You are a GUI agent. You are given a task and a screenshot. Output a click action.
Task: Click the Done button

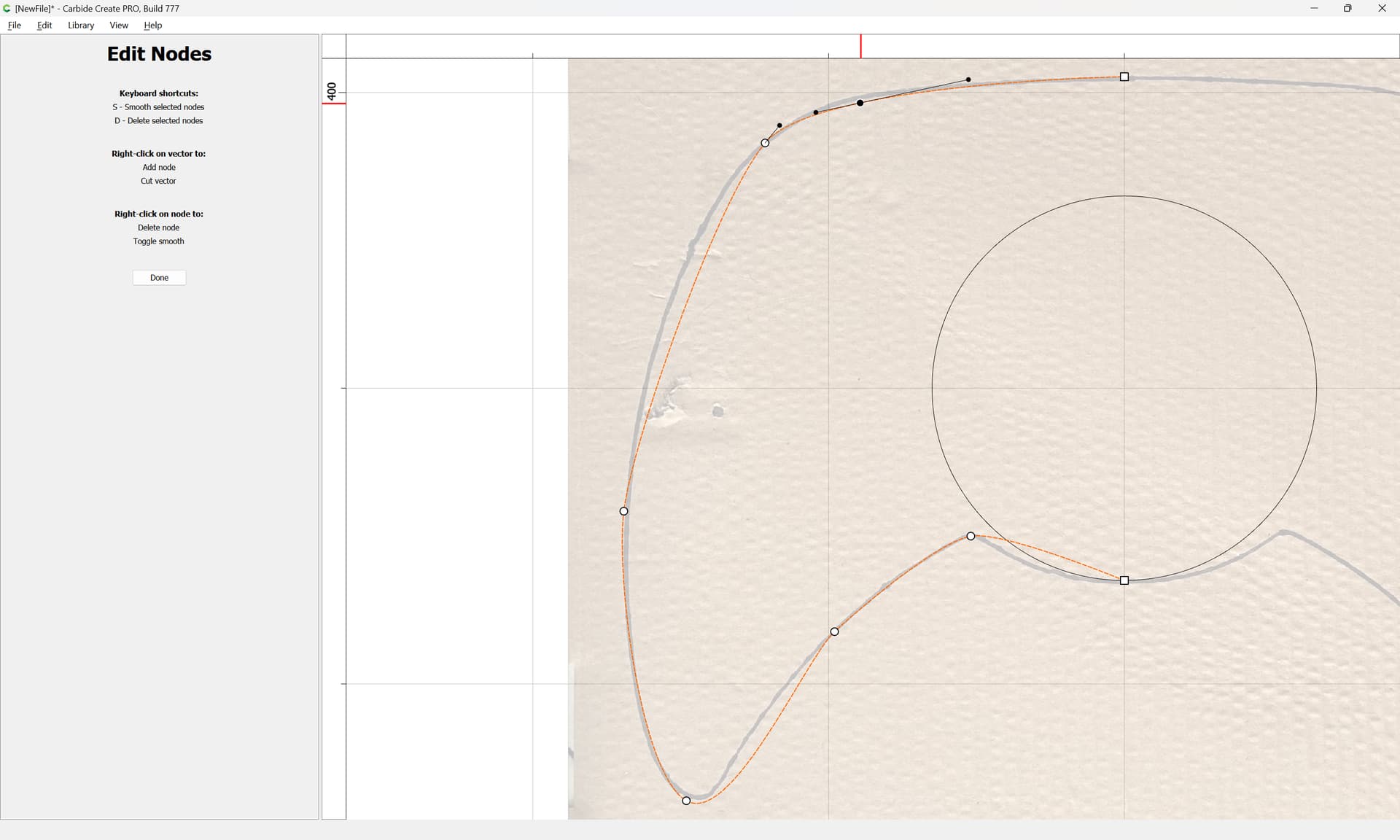159,278
